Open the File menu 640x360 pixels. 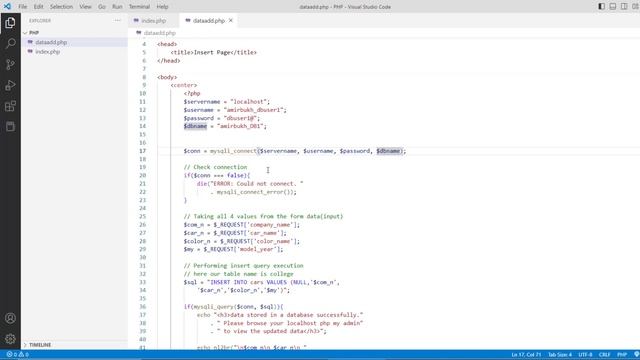[x=22, y=7]
